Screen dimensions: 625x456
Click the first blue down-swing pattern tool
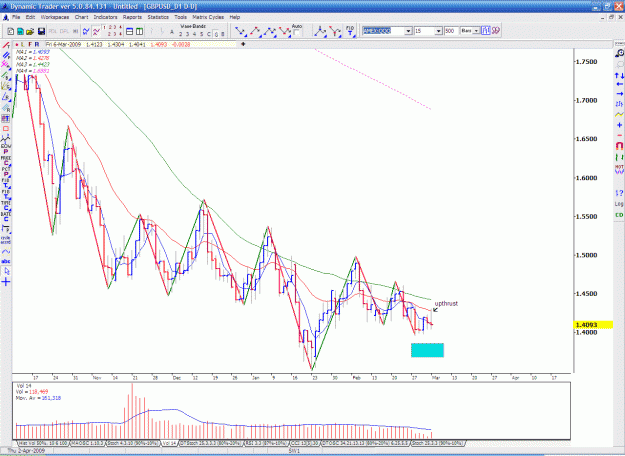pos(240,31)
